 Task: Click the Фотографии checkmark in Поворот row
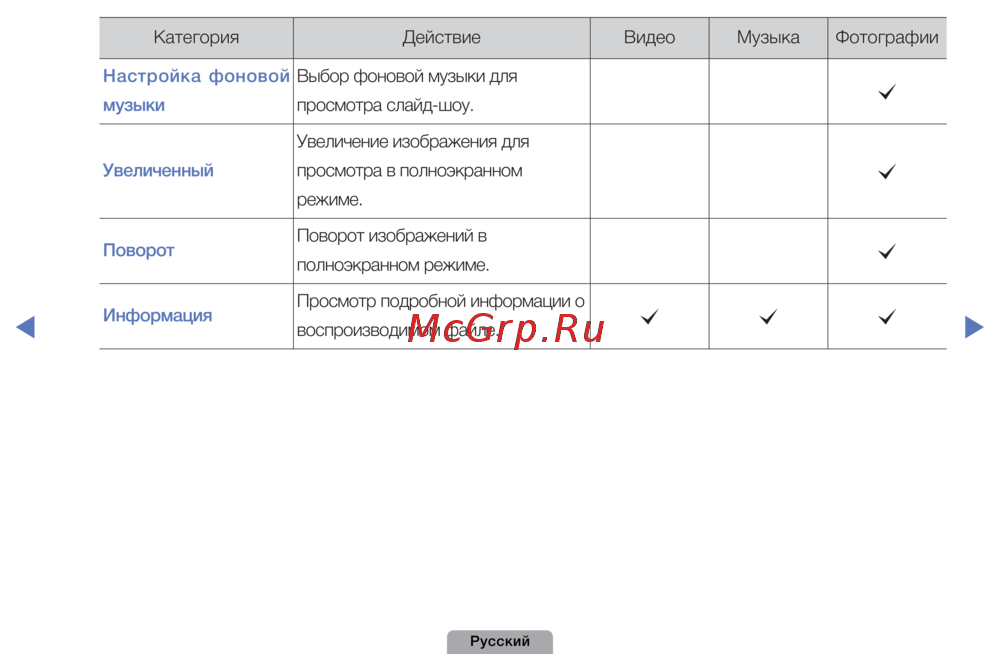pyautogui.click(x=886, y=251)
